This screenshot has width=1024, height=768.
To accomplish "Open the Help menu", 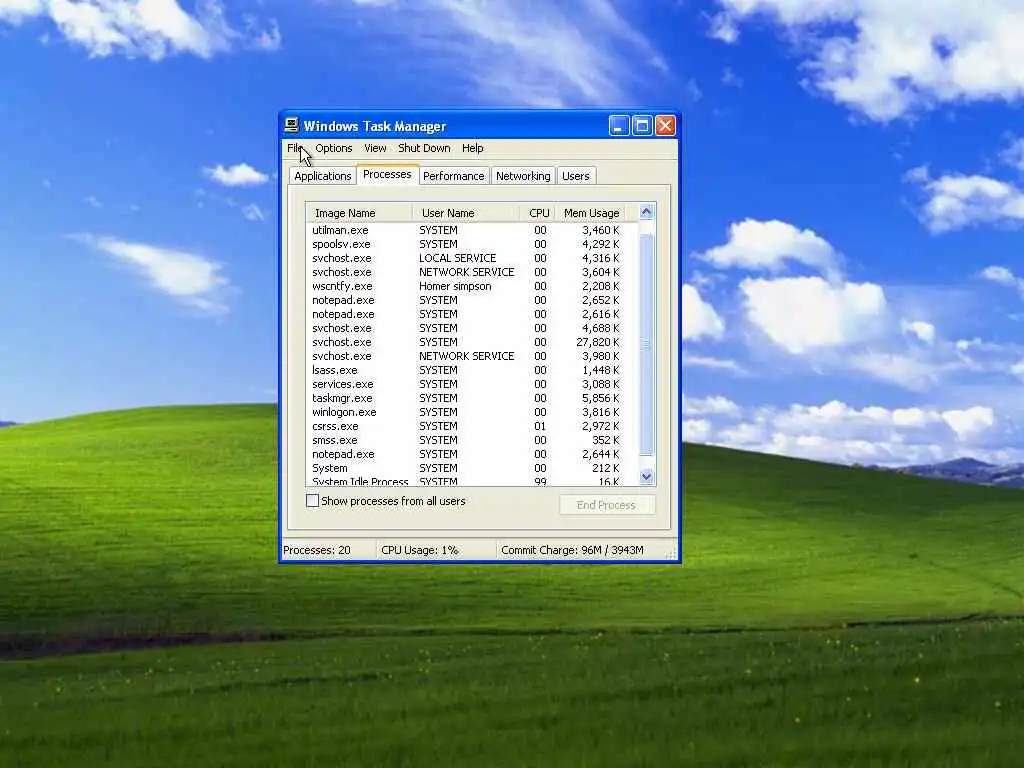I will coord(473,148).
